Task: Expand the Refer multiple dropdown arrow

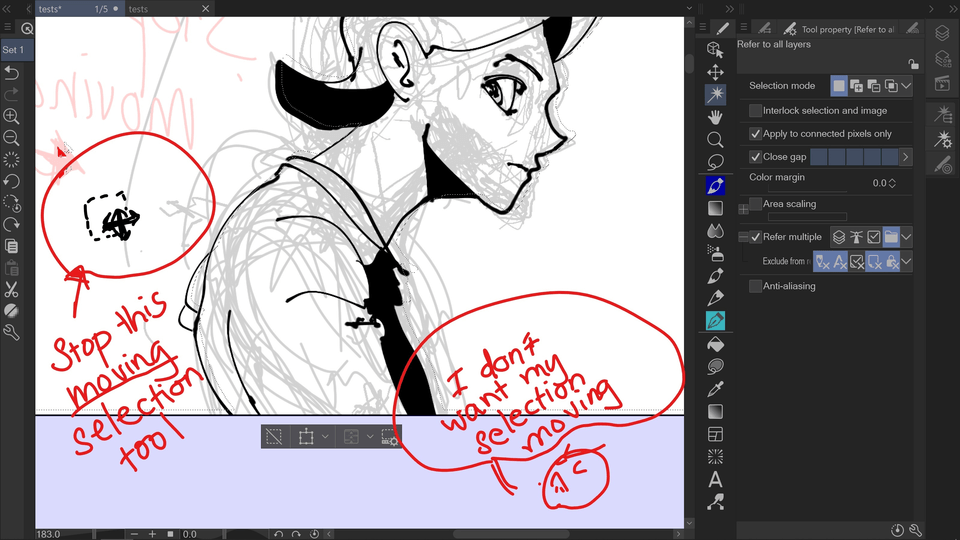Action: [906, 237]
